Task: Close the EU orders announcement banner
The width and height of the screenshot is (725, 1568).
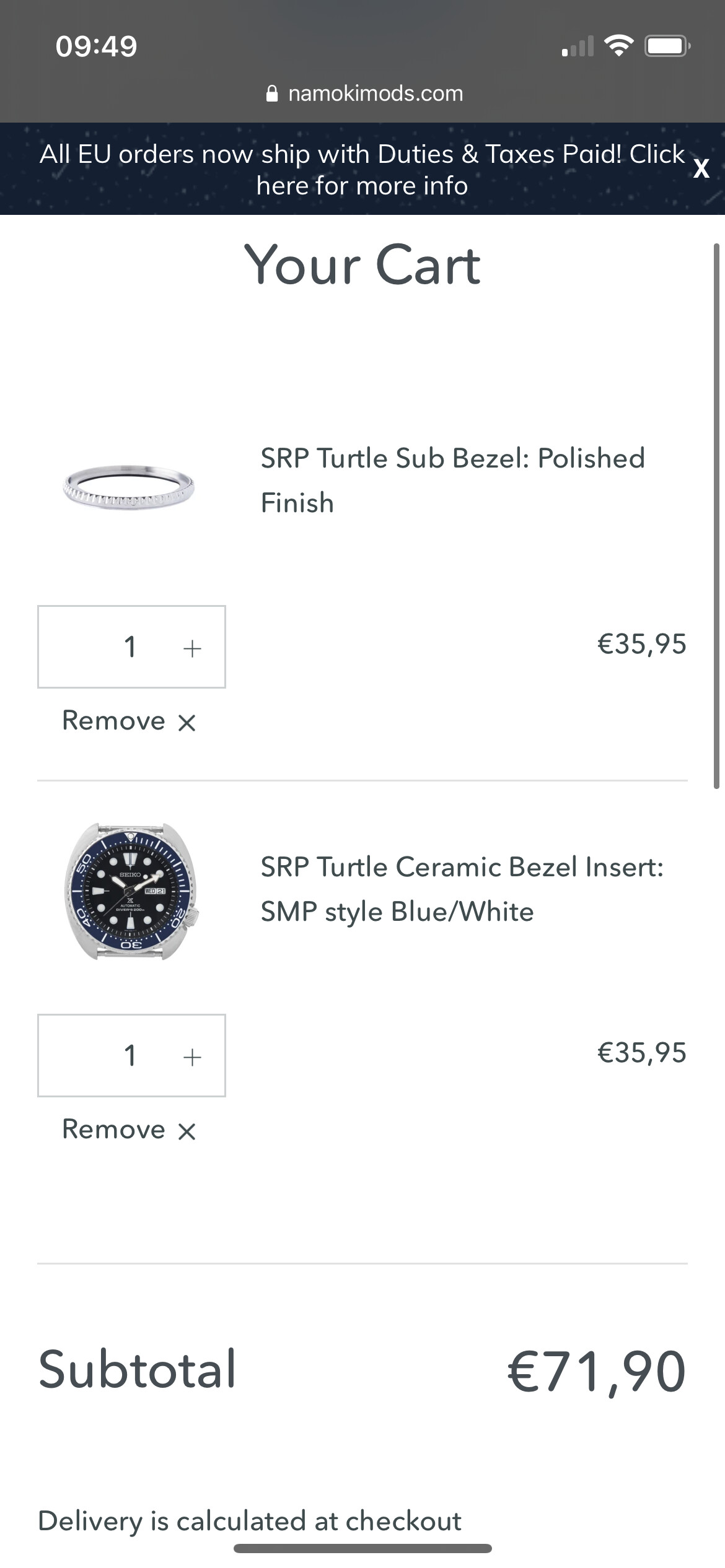Action: 701,169
